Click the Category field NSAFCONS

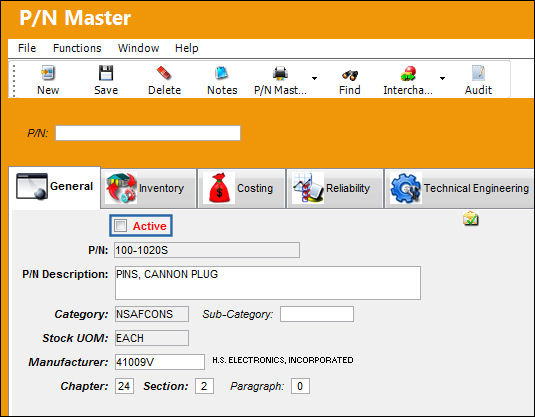152,314
